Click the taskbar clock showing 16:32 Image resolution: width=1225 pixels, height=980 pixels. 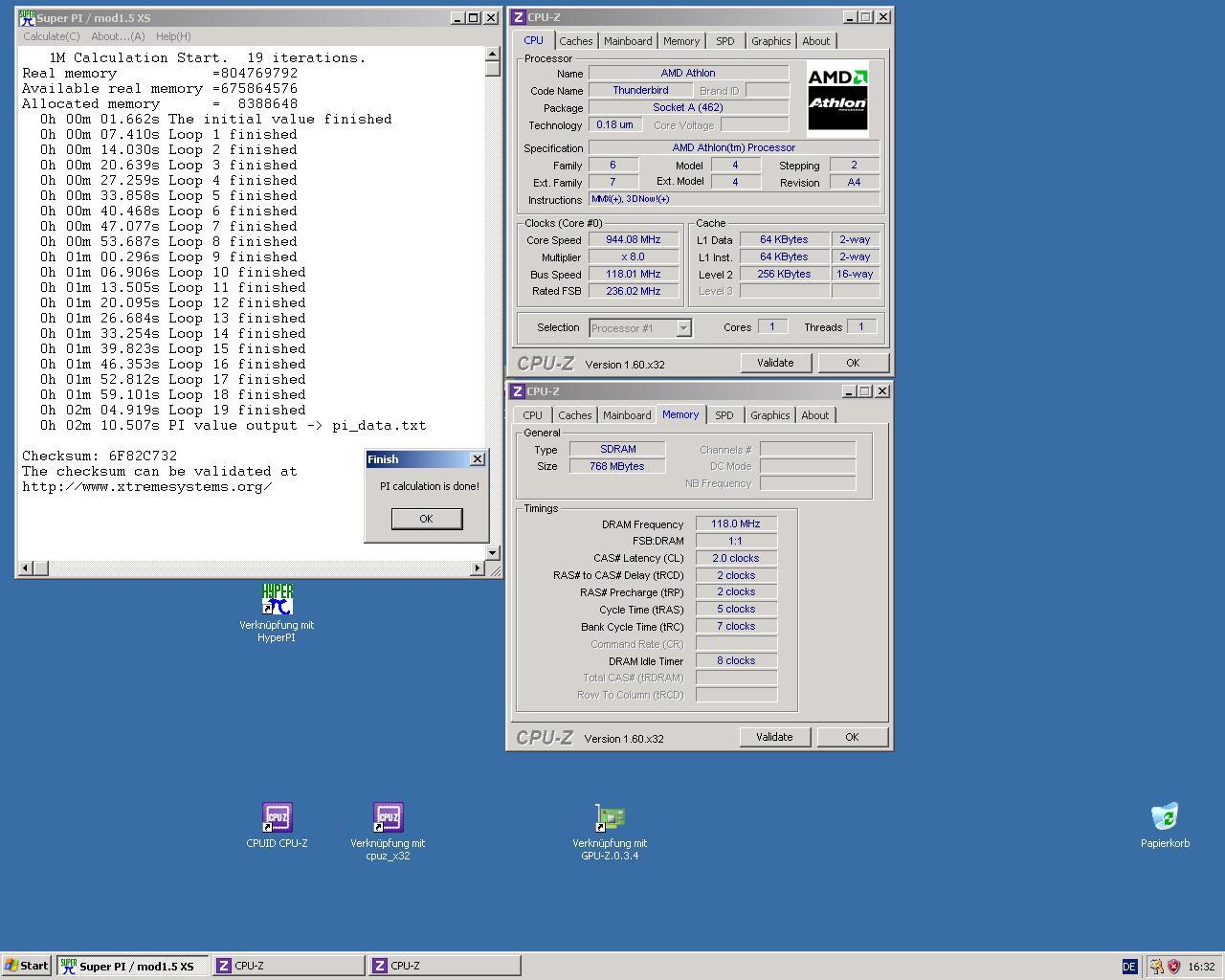[x=1201, y=967]
